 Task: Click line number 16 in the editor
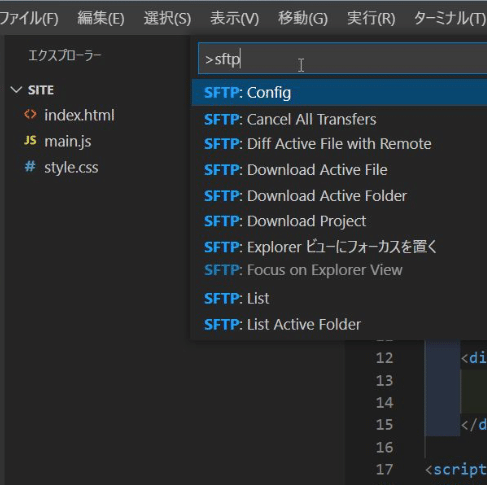(384, 447)
